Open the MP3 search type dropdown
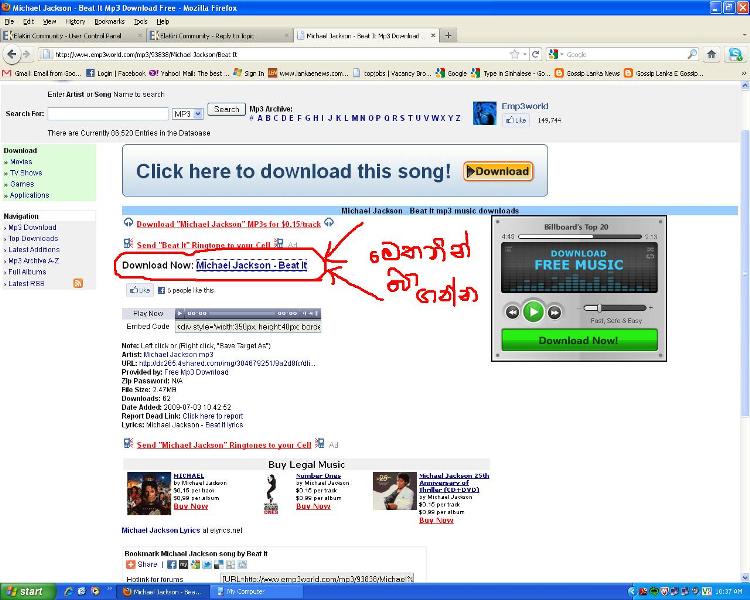Screen dimensions: 750x600 click(x=188, y=114)
